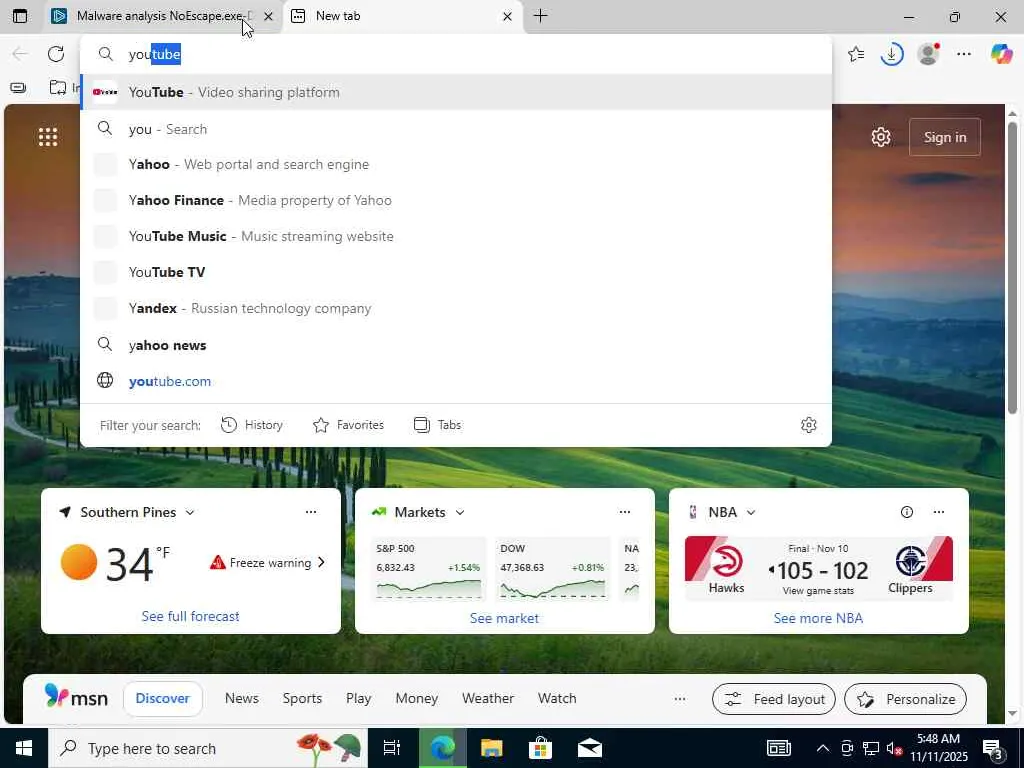Open the S&P 500 index tile
The image size is (1024, 768).
tap(428, 568)
